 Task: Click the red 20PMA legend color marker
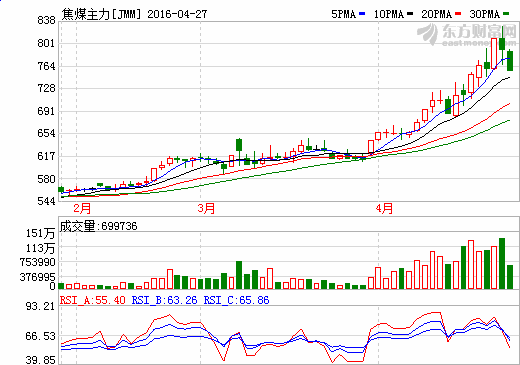458,14
